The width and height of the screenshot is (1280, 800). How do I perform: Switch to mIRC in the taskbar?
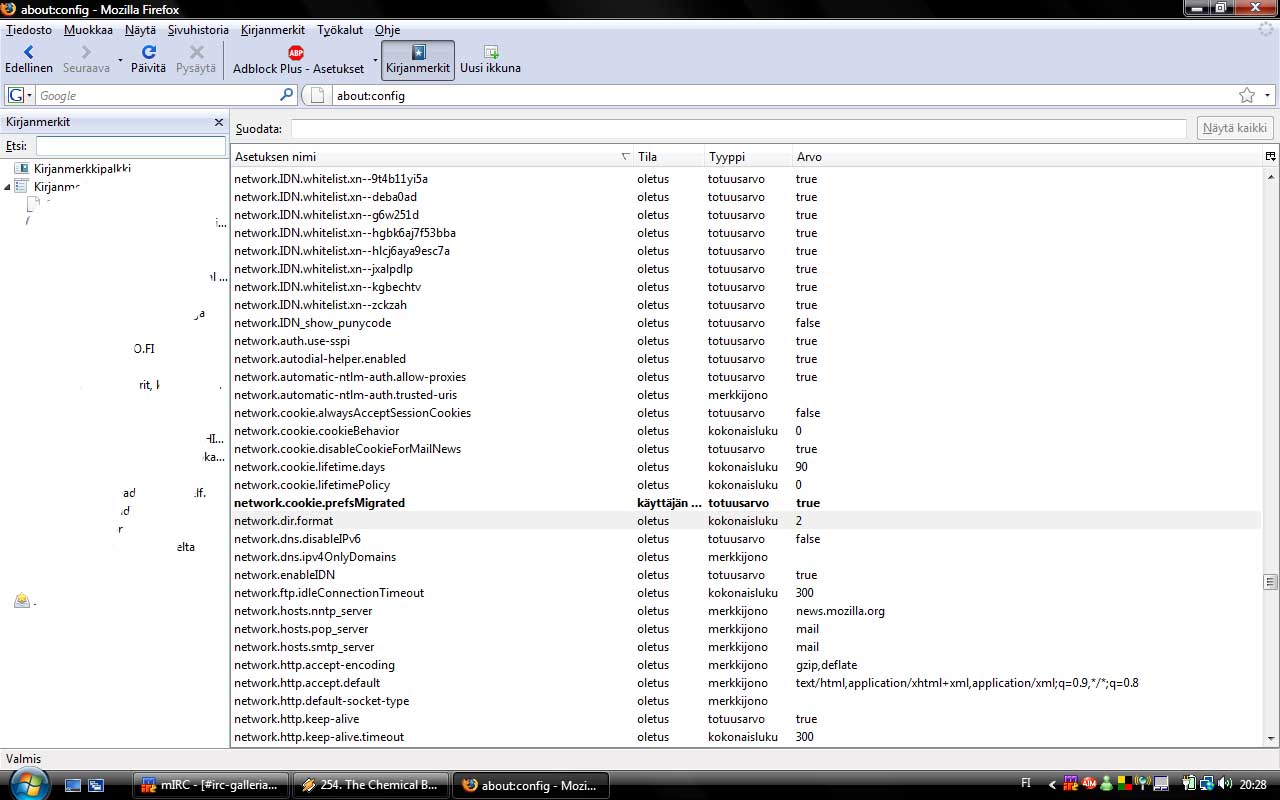[x=211, y=785]
